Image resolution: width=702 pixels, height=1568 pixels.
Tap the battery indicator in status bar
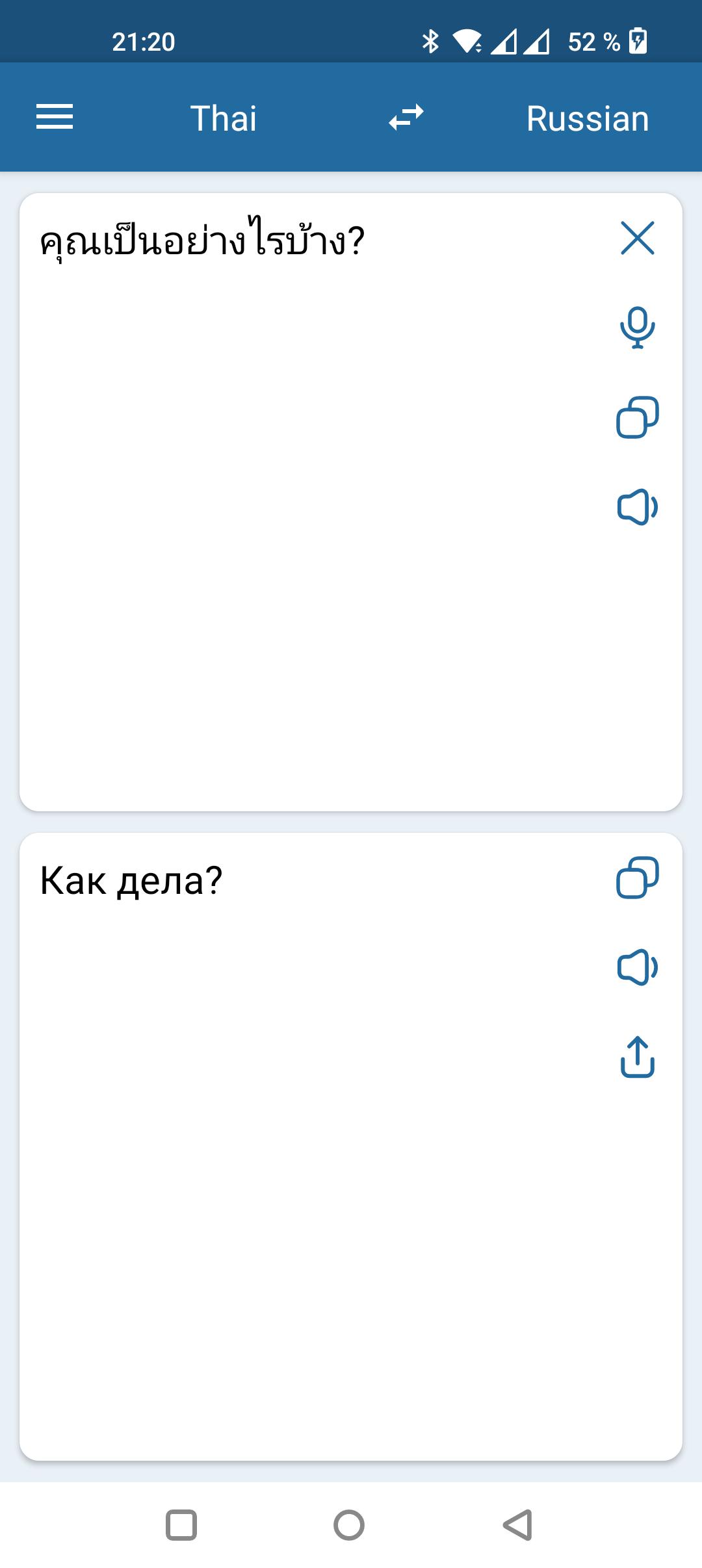click(x=638, y=42)
